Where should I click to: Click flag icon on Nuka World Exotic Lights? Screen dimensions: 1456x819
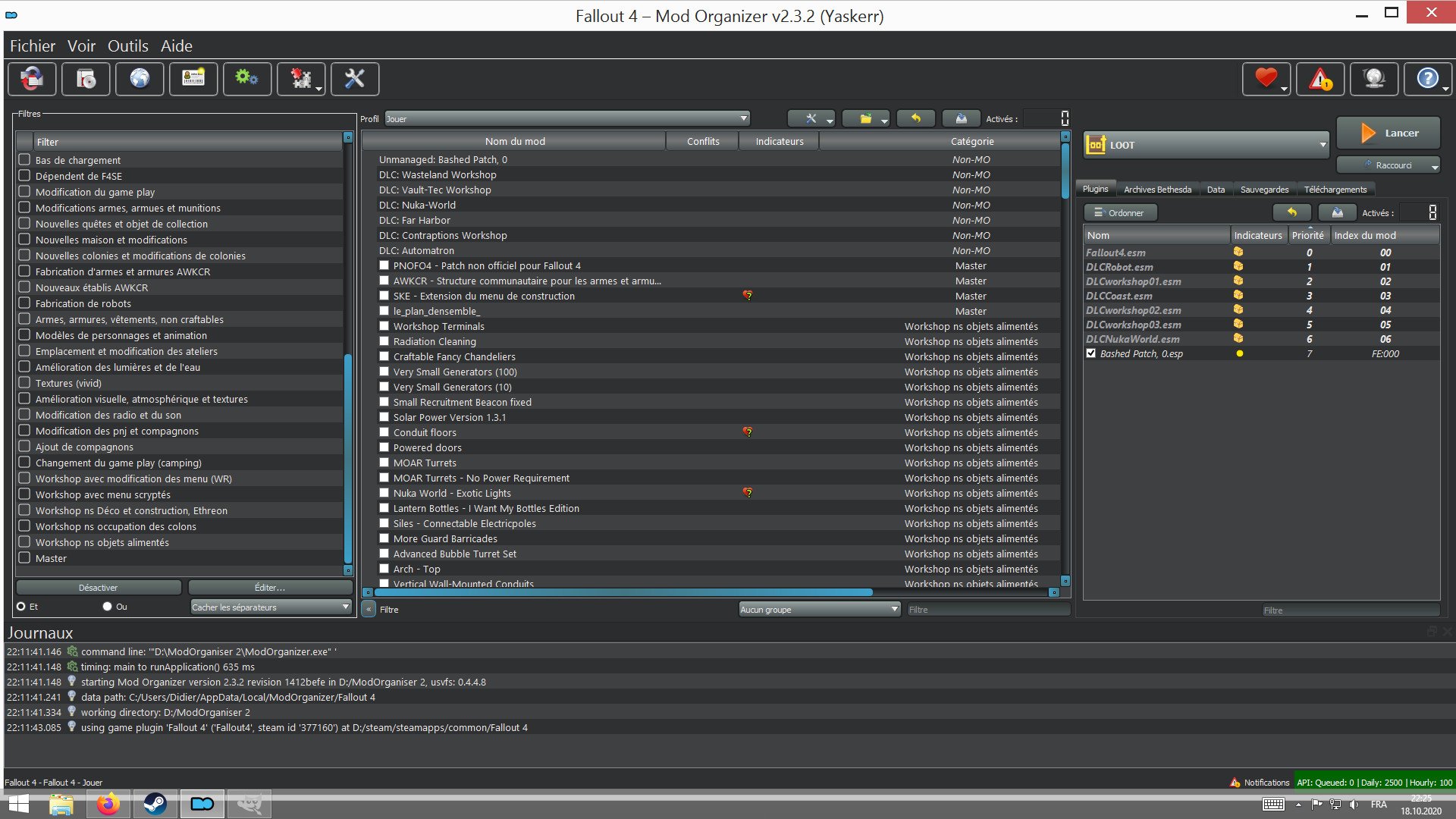[x=748, y=493]
